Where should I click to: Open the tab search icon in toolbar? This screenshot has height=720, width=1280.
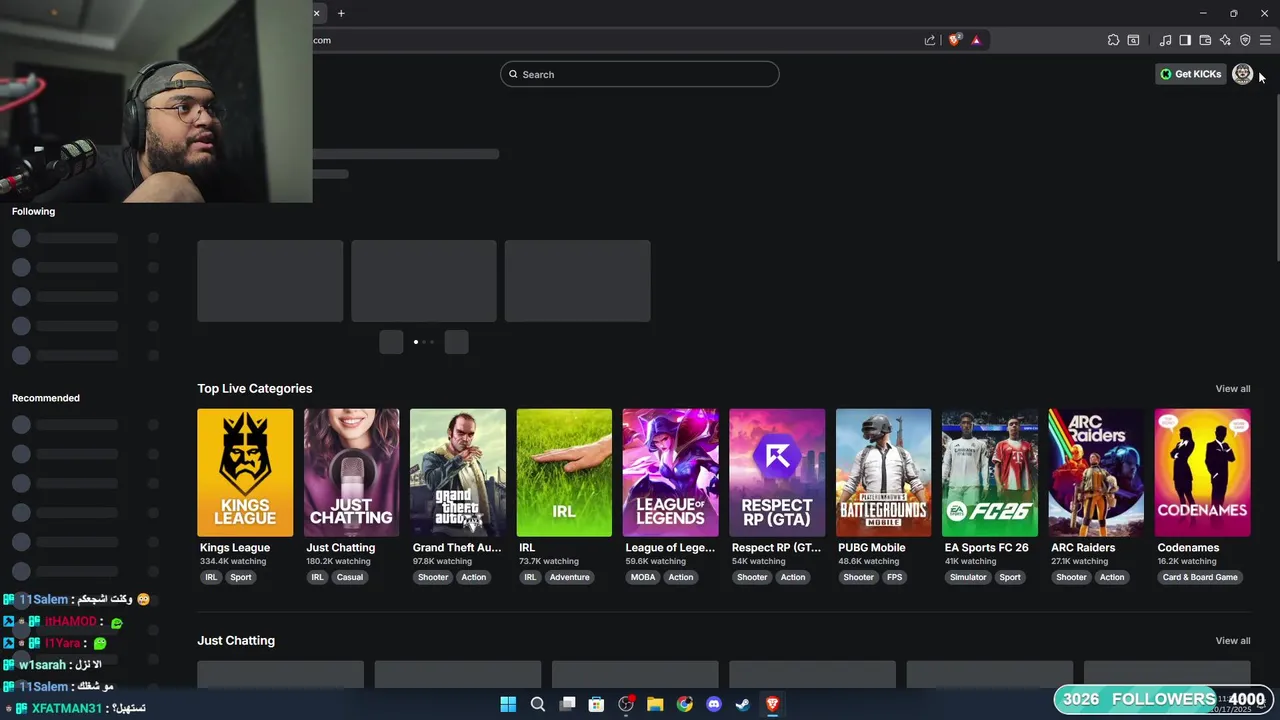pyautogui.click(x=1133, y=40)
